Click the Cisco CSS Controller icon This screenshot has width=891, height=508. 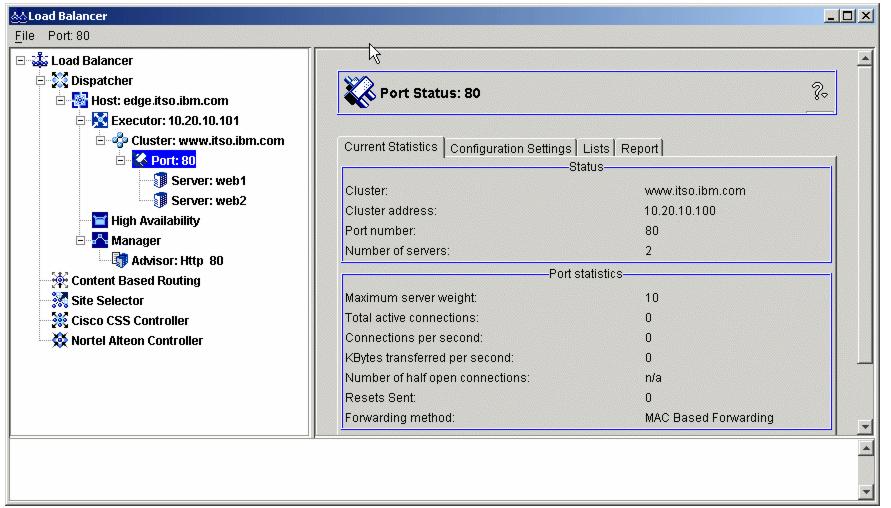(60, 320)
